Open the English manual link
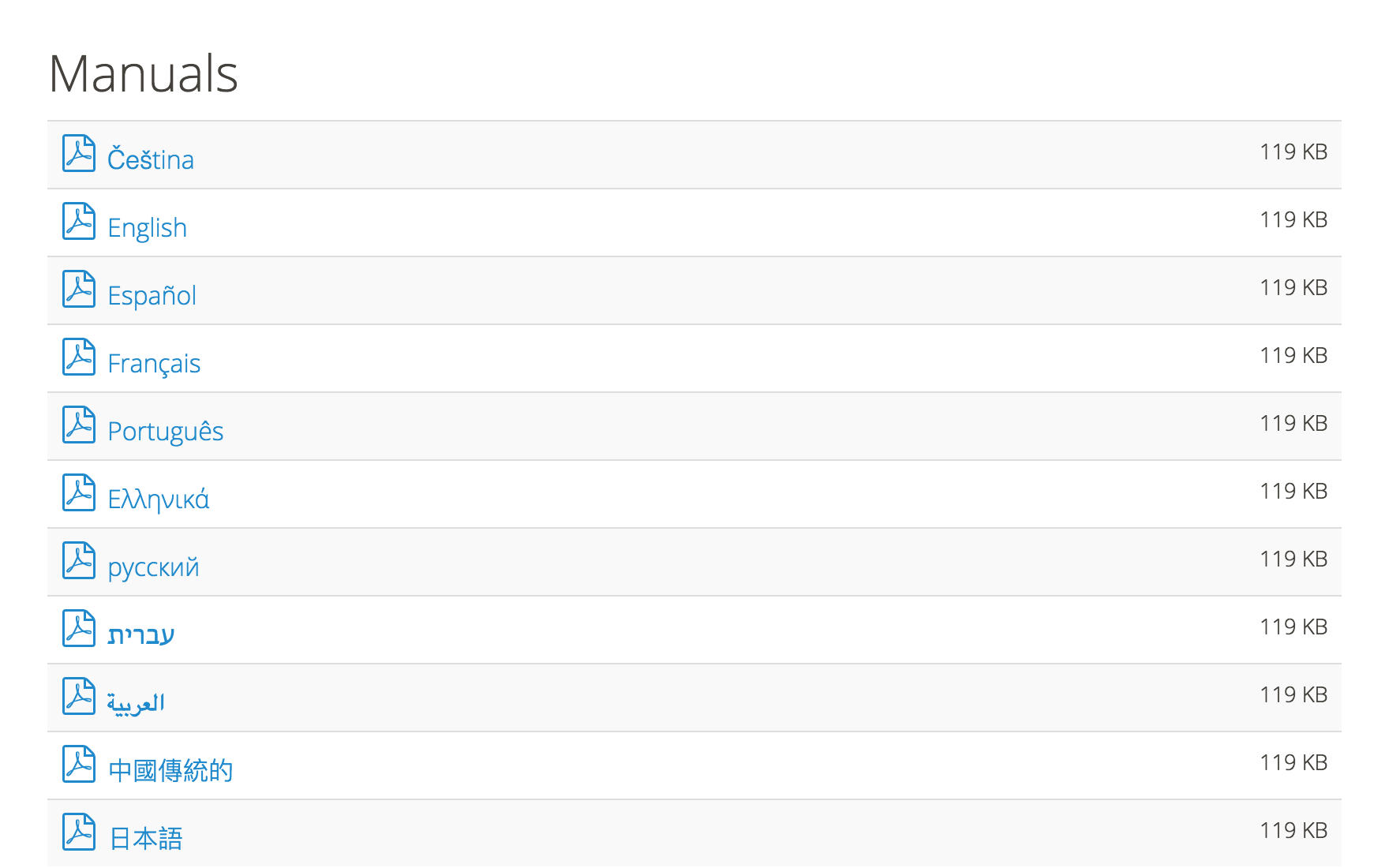 pos(148,228)
